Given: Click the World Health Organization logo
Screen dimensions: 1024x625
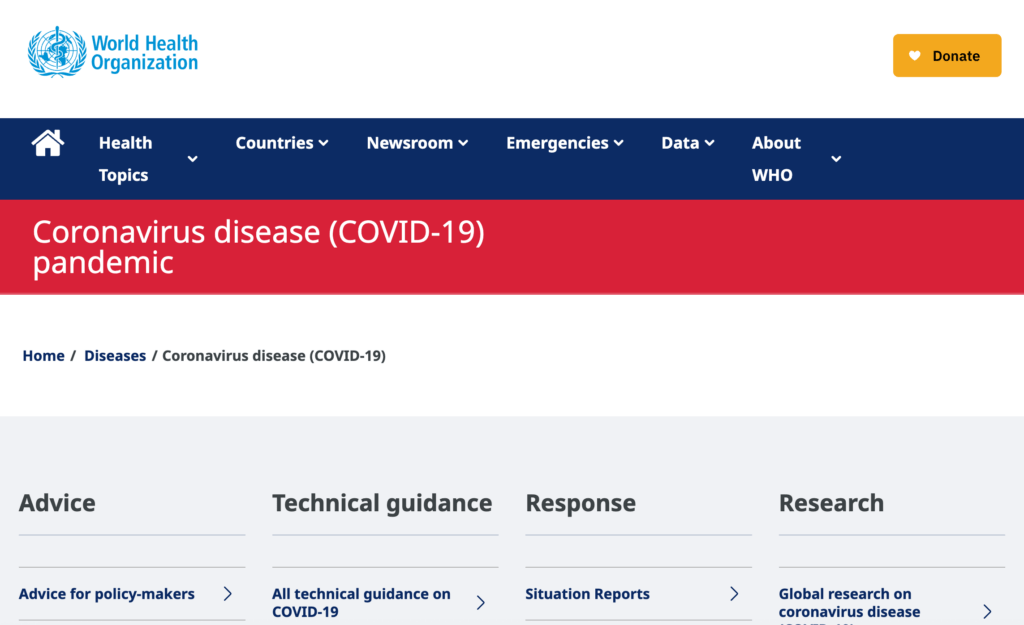Looking at the screenshot, I should [112, 52].
